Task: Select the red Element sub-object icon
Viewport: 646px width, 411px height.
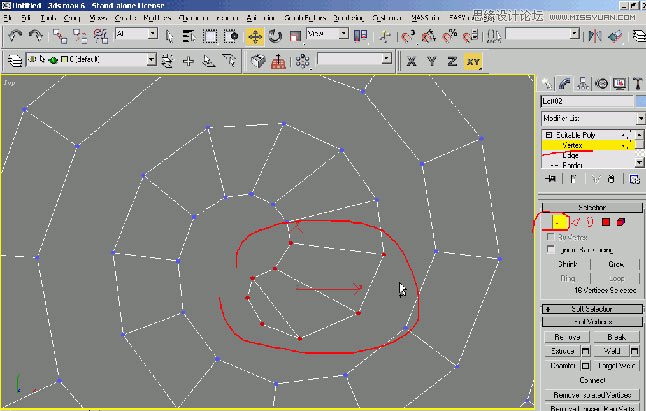Action: [x=621, y=222]
